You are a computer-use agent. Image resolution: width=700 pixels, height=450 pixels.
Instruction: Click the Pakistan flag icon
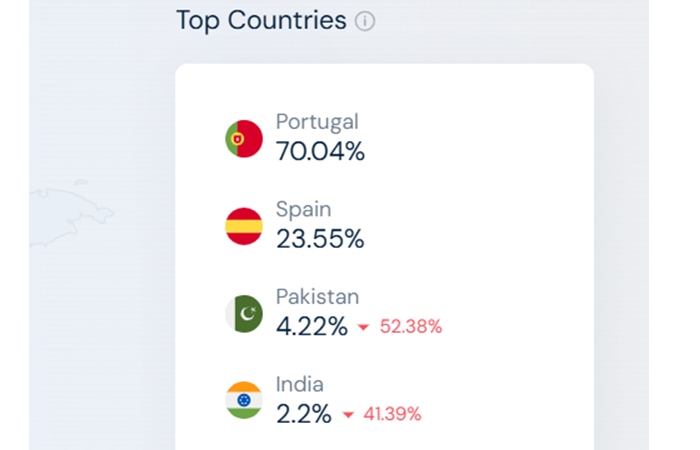point(244,314)
